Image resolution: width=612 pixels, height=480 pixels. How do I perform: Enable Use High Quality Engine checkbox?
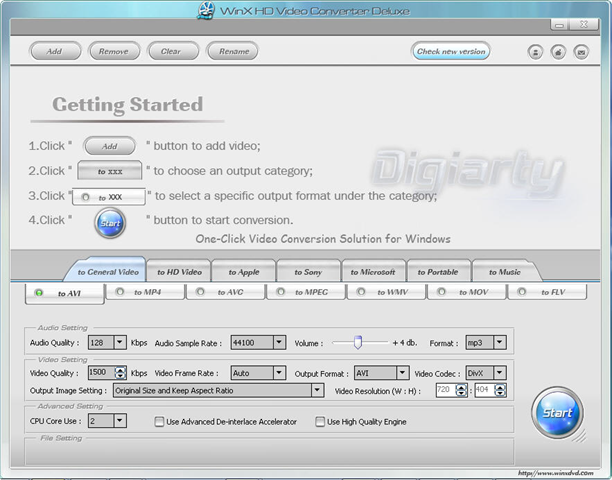tap(320, 422)
